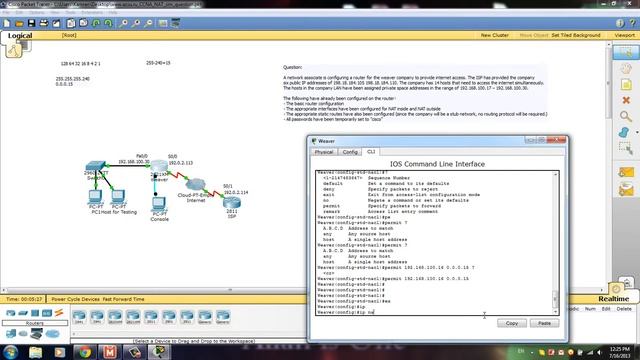The image size is (640, 360).
Task: Select the Multiuser Connection cloud category
Action: click(52, 334)
